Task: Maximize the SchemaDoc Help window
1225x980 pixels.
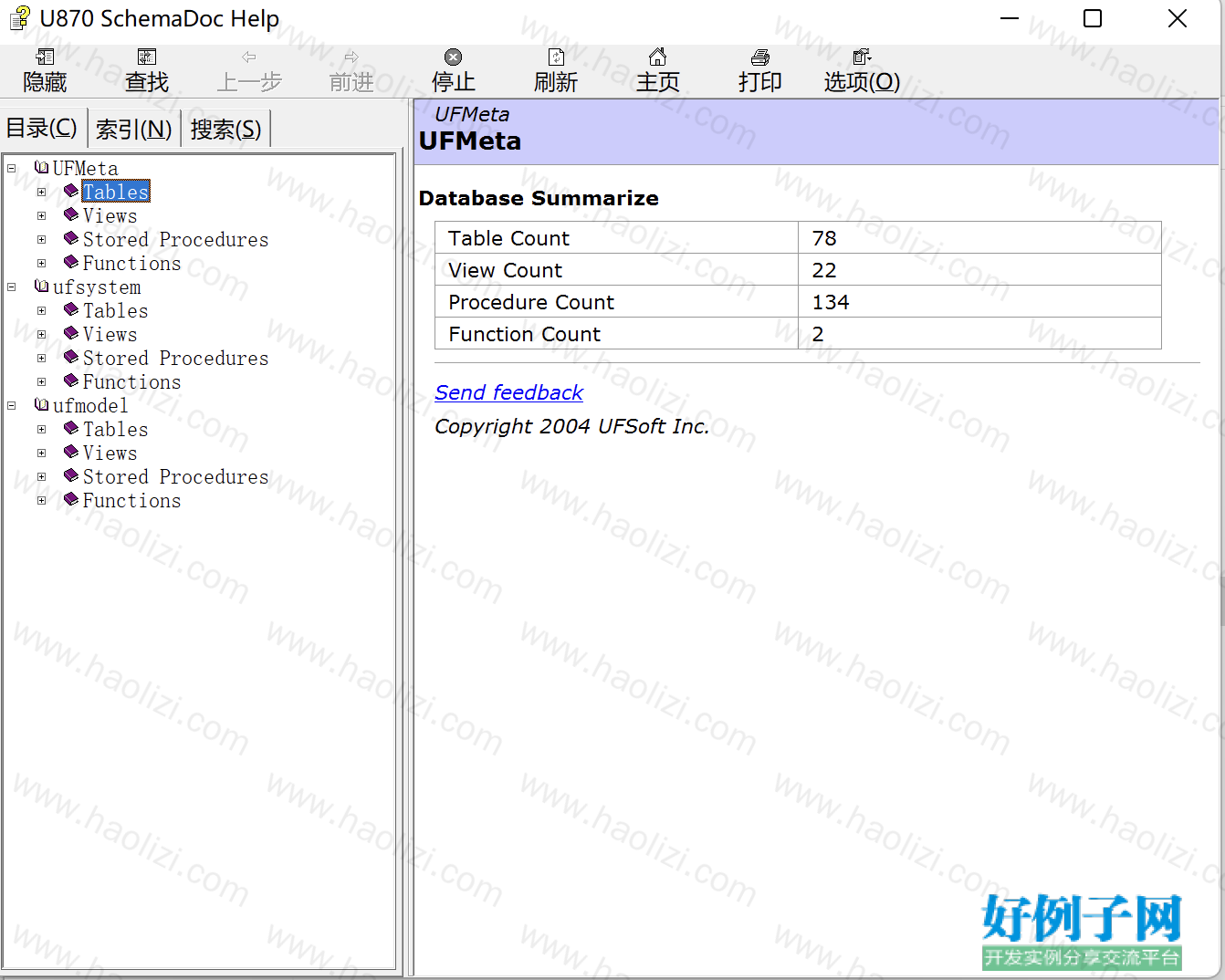Action: coord(1093,18)
